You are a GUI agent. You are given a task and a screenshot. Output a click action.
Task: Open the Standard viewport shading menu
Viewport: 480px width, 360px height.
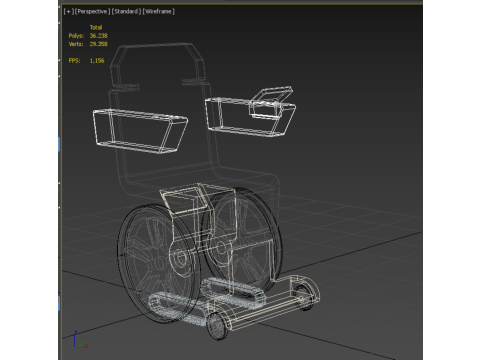click(126, 11)
